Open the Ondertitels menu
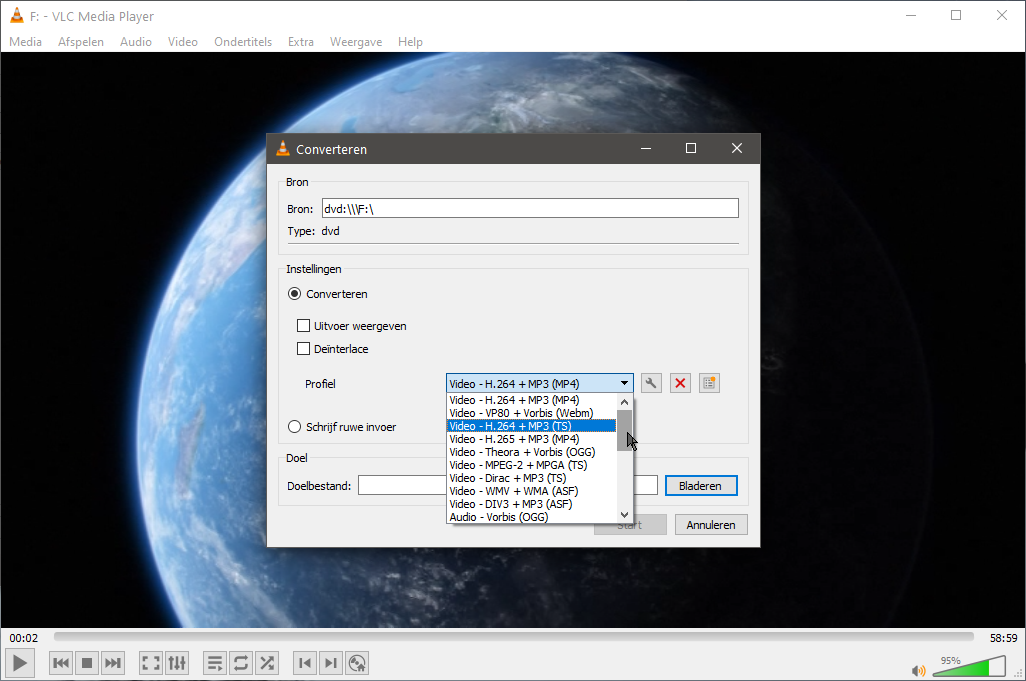This screenshot has width=1026, height=681. [243, 42]
